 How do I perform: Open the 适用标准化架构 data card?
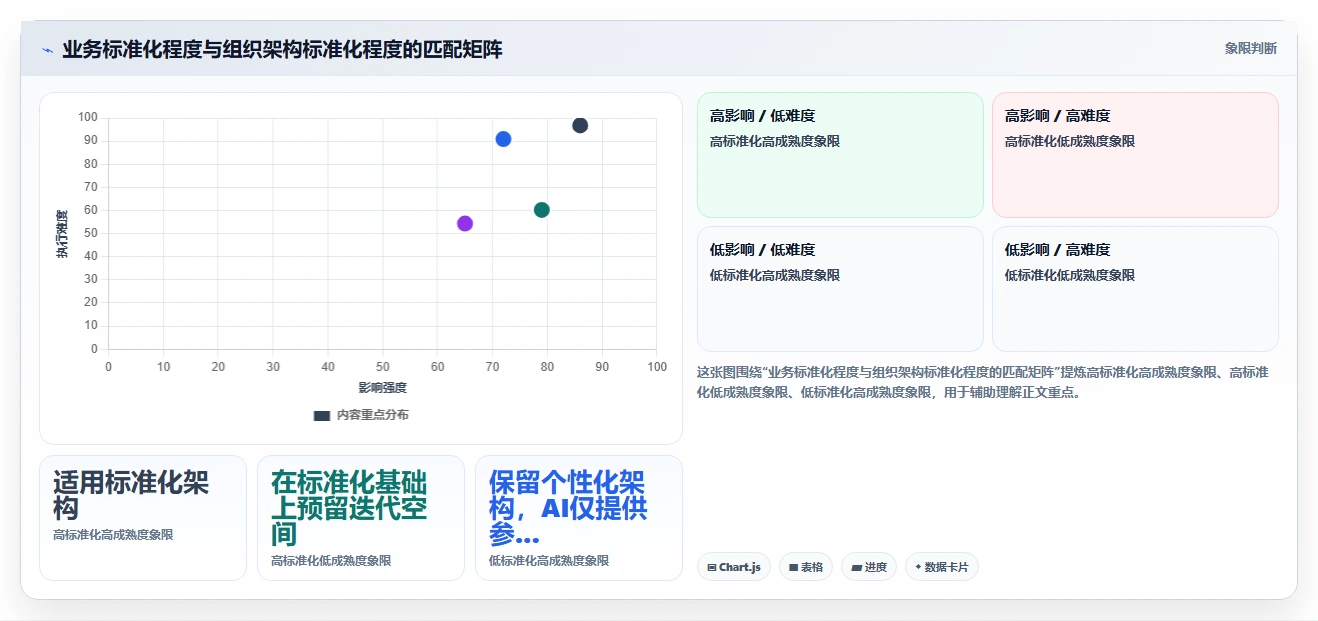[143, 518]
